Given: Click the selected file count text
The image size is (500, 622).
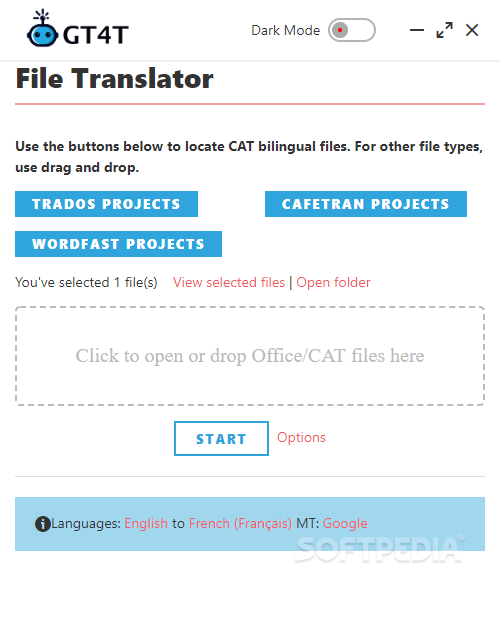Looking at the screenshot, I should 86,282.
